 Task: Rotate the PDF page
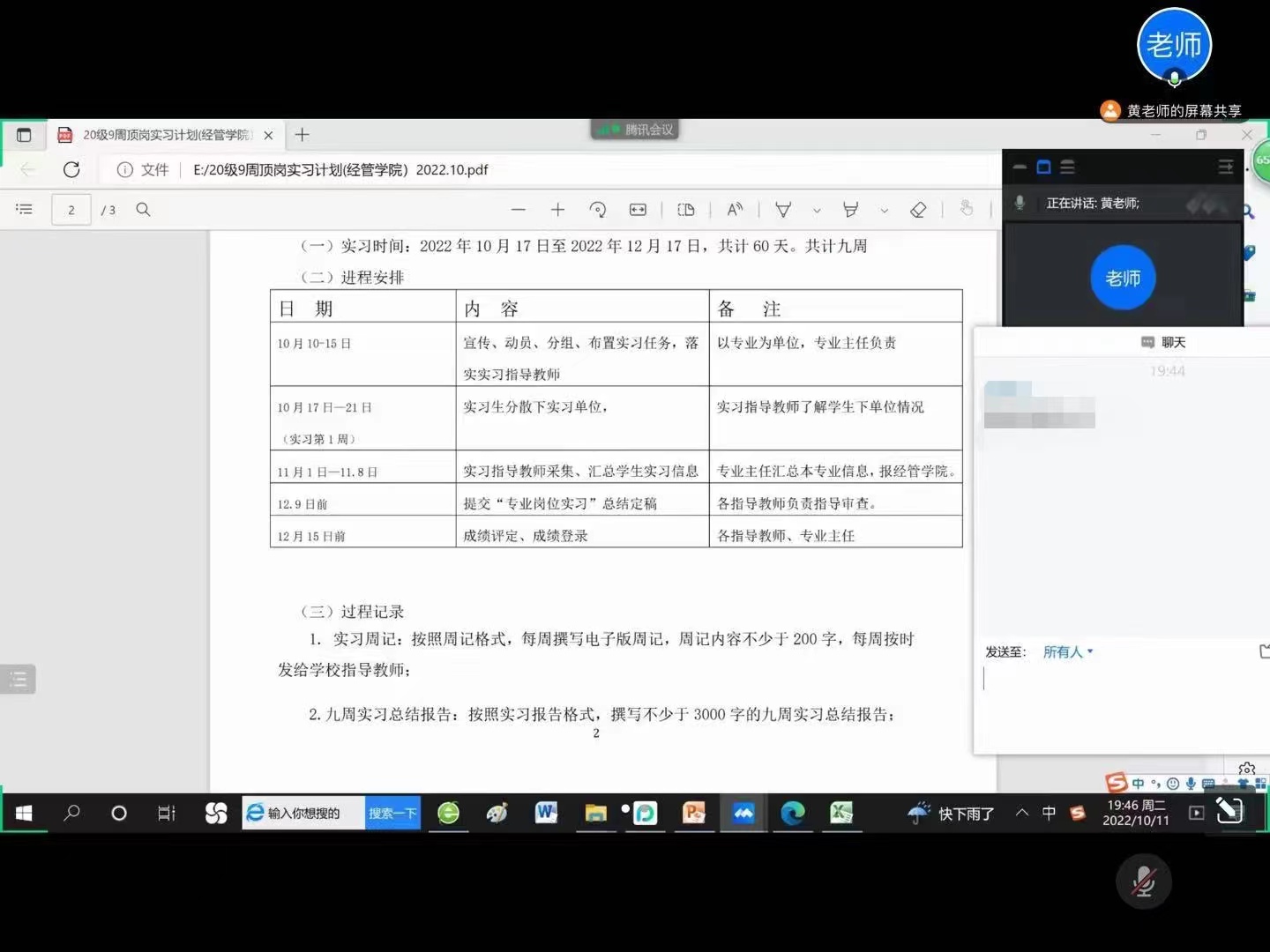[x=597, y=210]
